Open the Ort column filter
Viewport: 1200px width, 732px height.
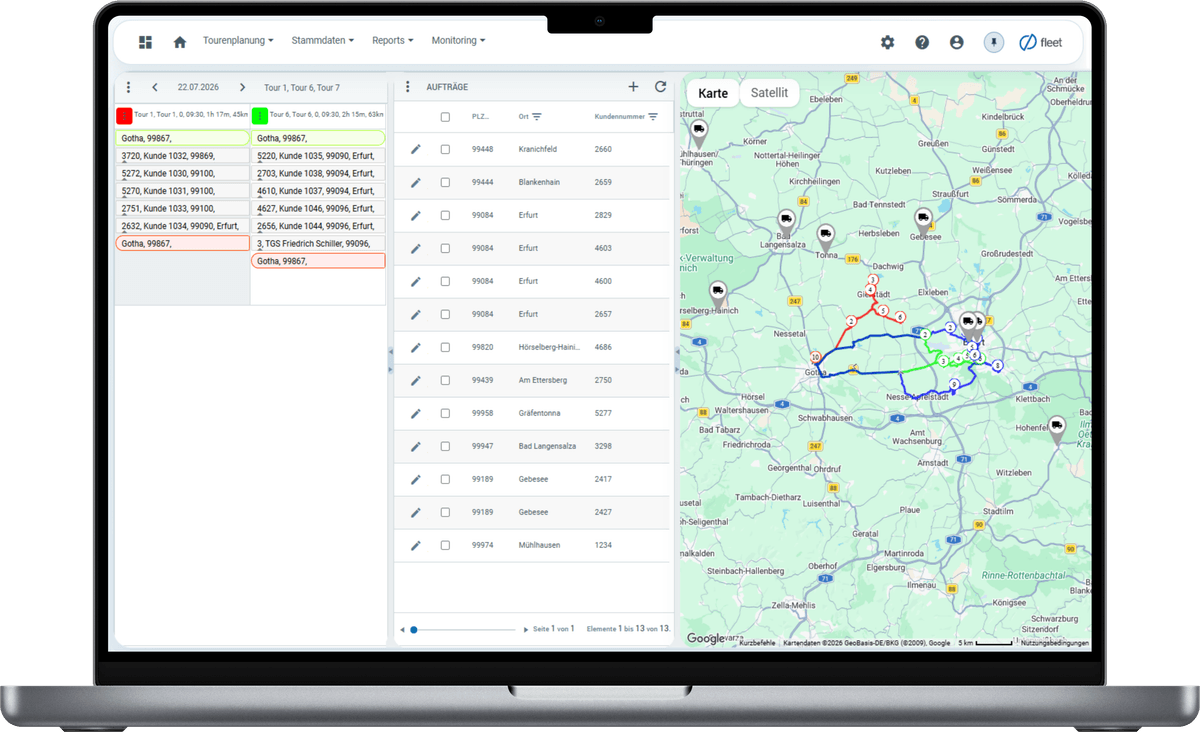[x=537, y=117]
